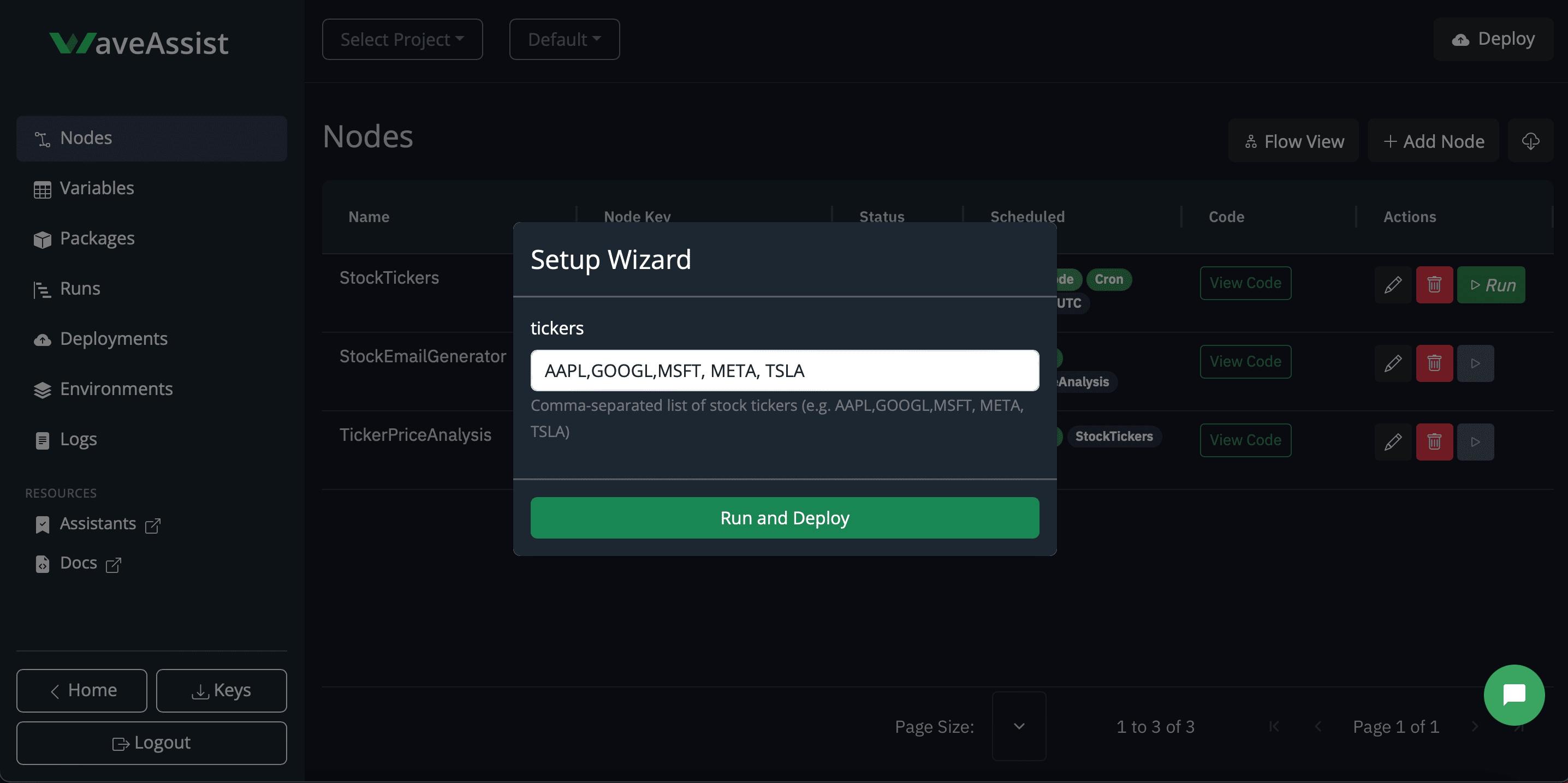Click the Logout button
Image resolution: width=1568 pixels, height=783 pixels.
click(x=152, y=743)
